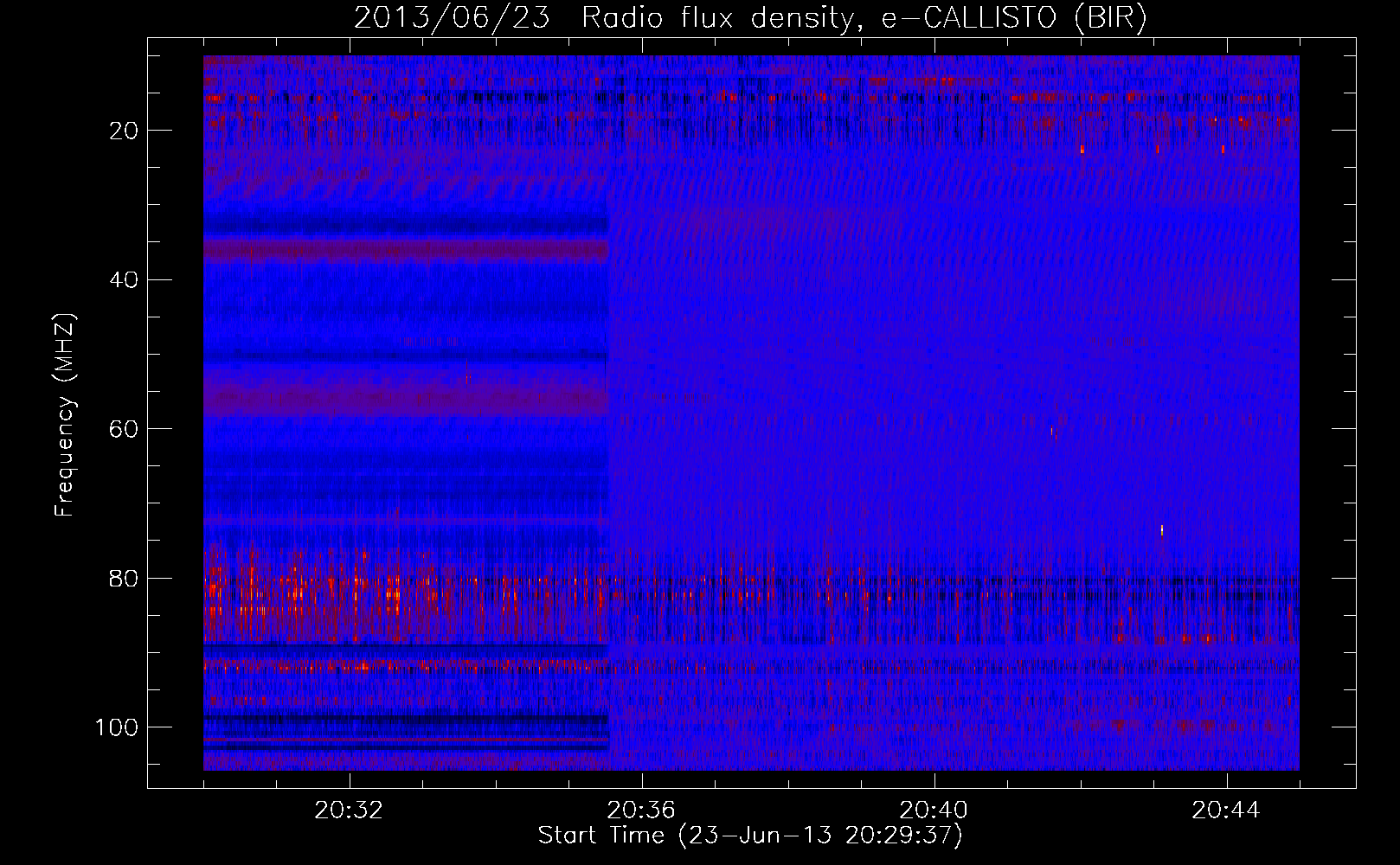The height and width of the screenshot is (865, 1400).
Task: Click the 20:36 time tick label
Action: 641,811
